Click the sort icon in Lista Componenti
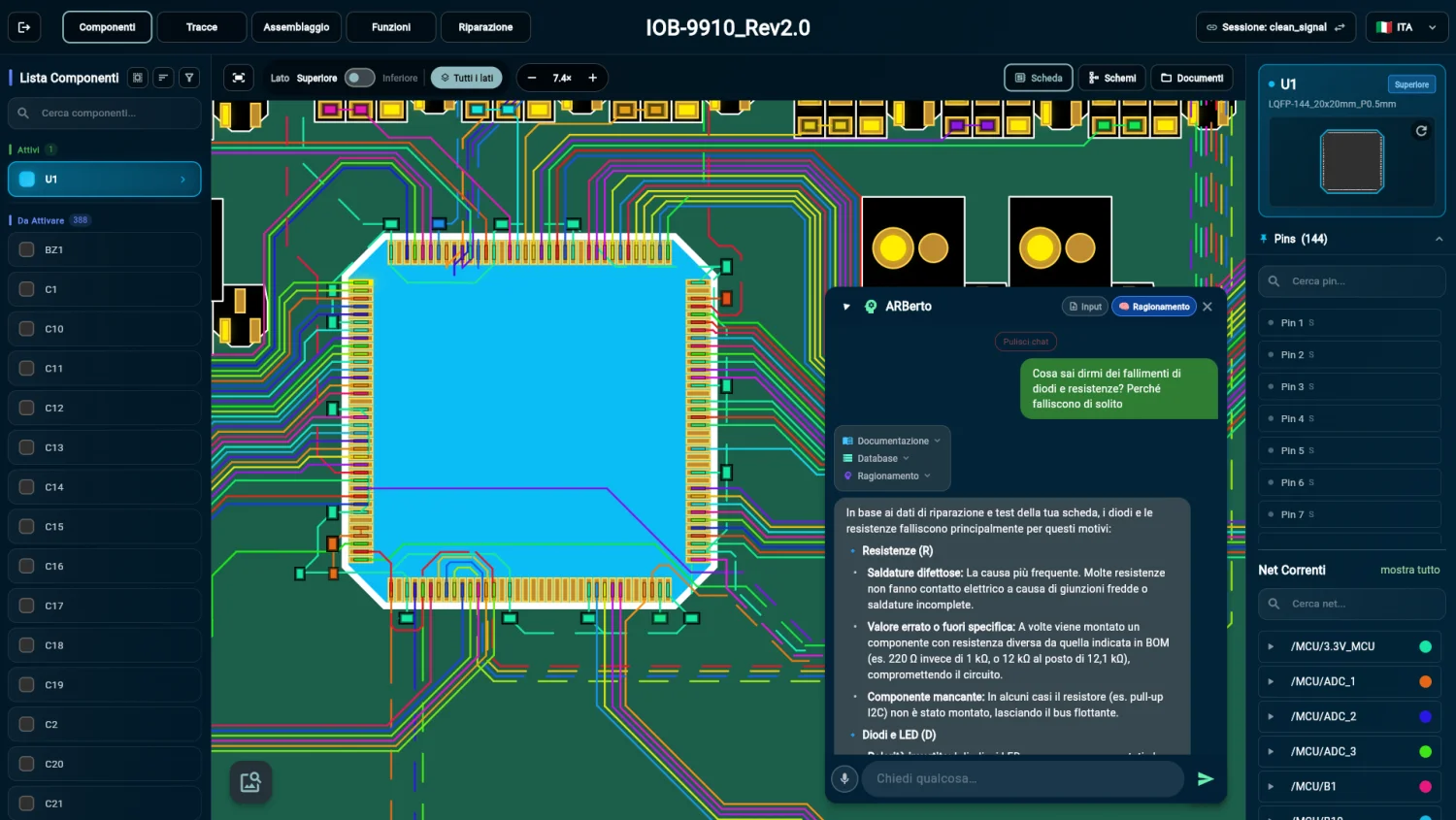The width and height of the screenshot is (1456, 820). coord(163,78)
